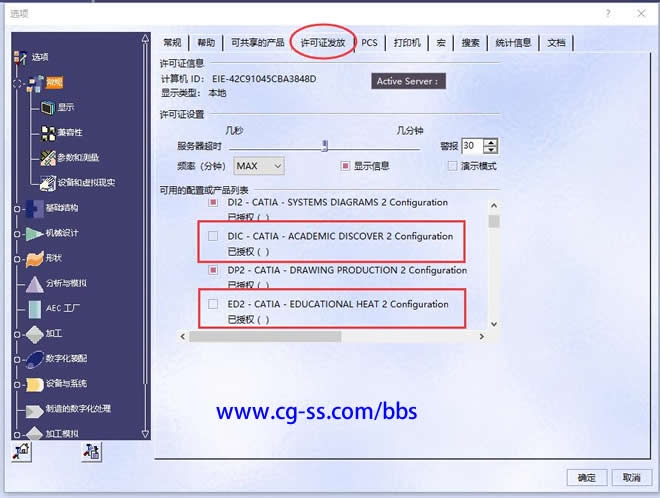Expand the Equipment and Systems node
The image size is (660, 498).
[17, 385]
